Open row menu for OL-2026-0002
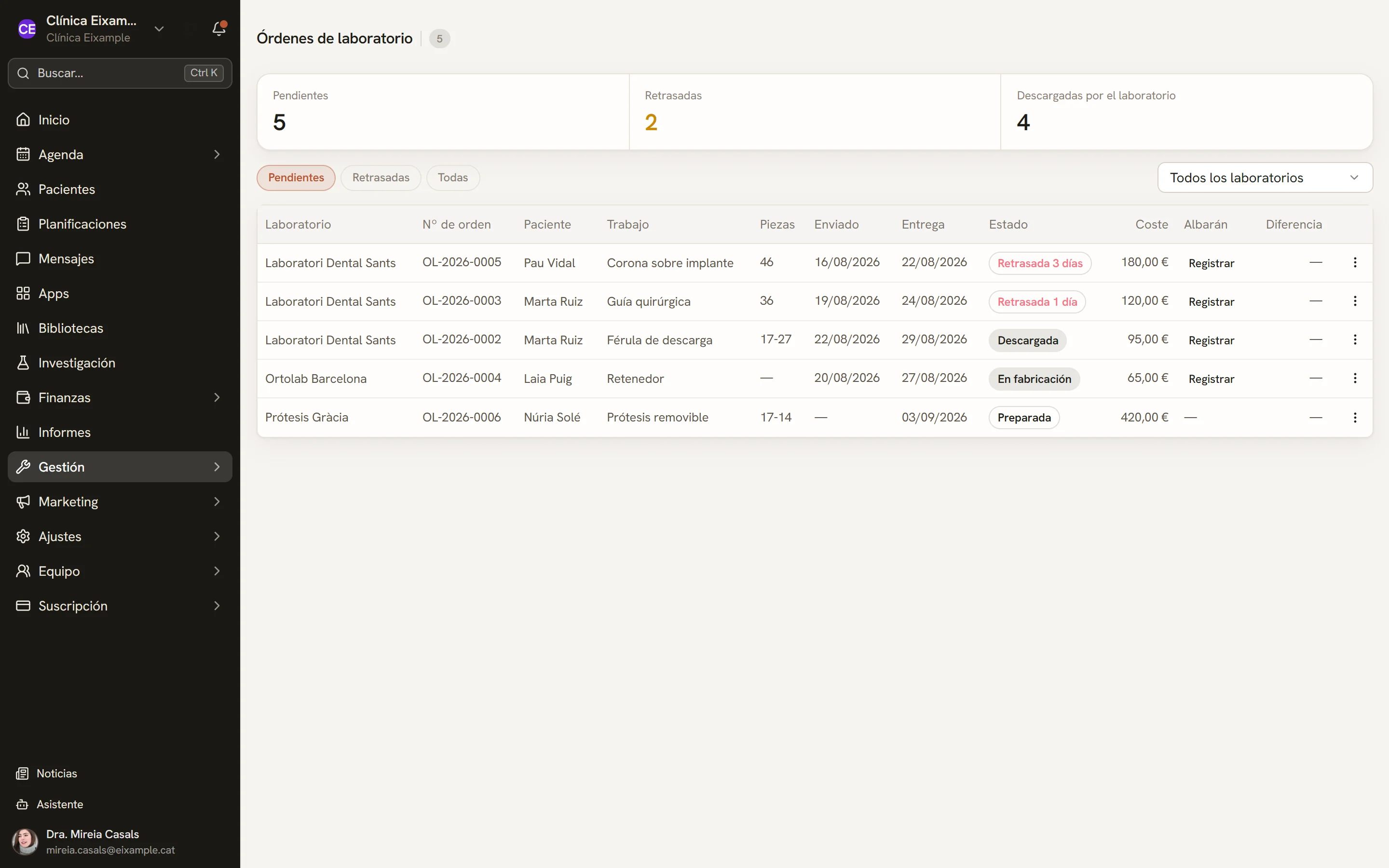Screen dimensions: 1389x868 coord(1355,339)
